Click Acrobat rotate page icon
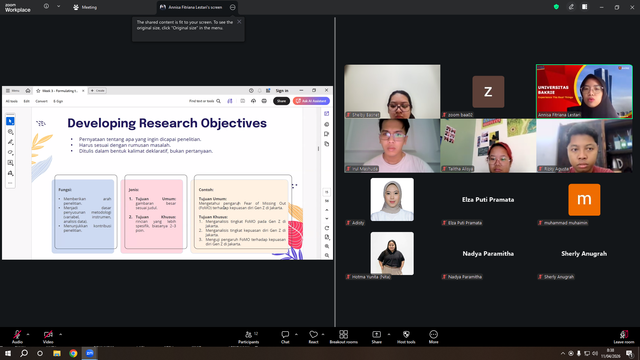640x360 pixels. 327,228
